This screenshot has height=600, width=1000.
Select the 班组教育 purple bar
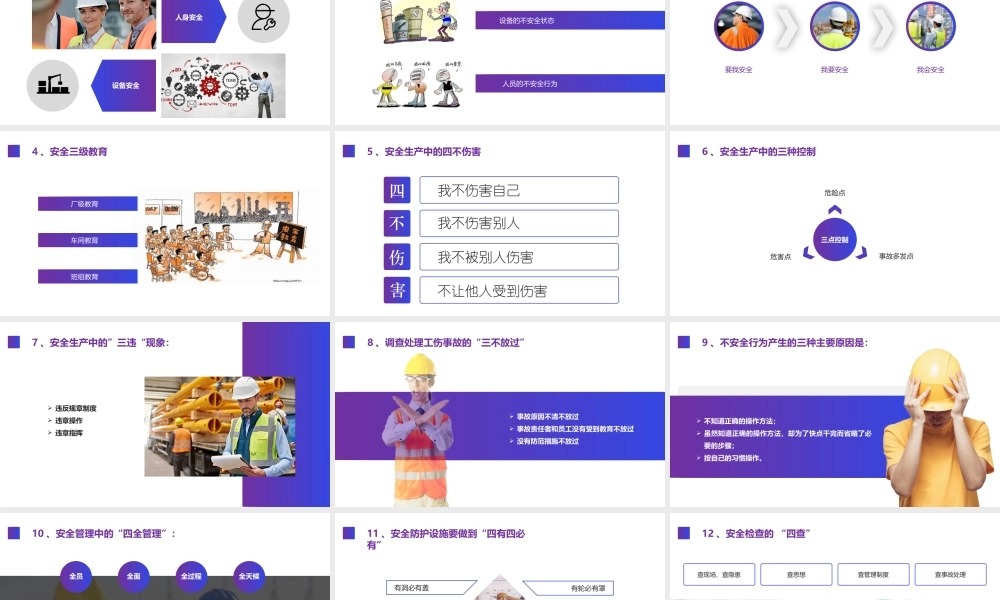88,276
